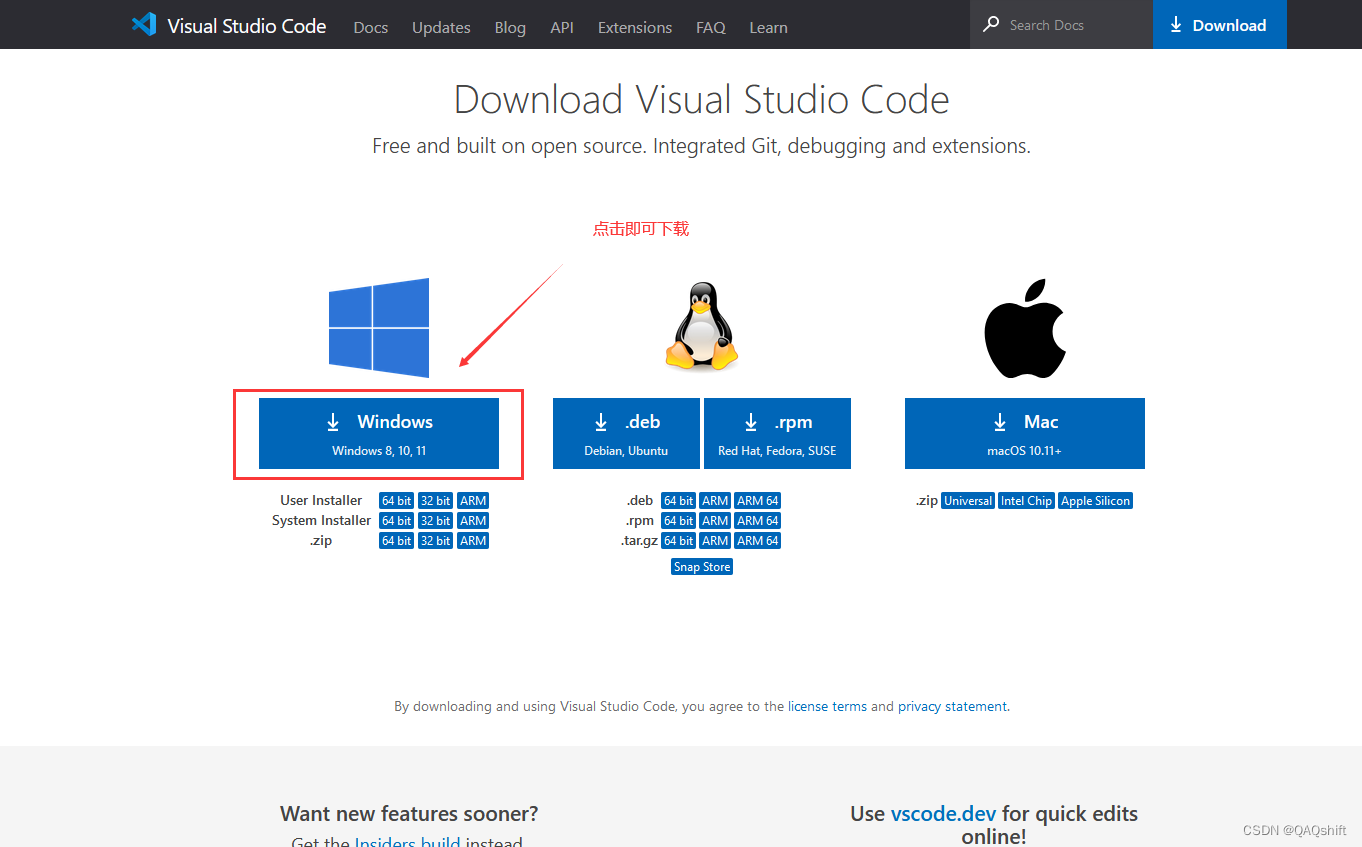The height and width of the screenshot is (847, 1362).
Task: Select Mac .zip Intel Chip
Action: coord(1026,501)
